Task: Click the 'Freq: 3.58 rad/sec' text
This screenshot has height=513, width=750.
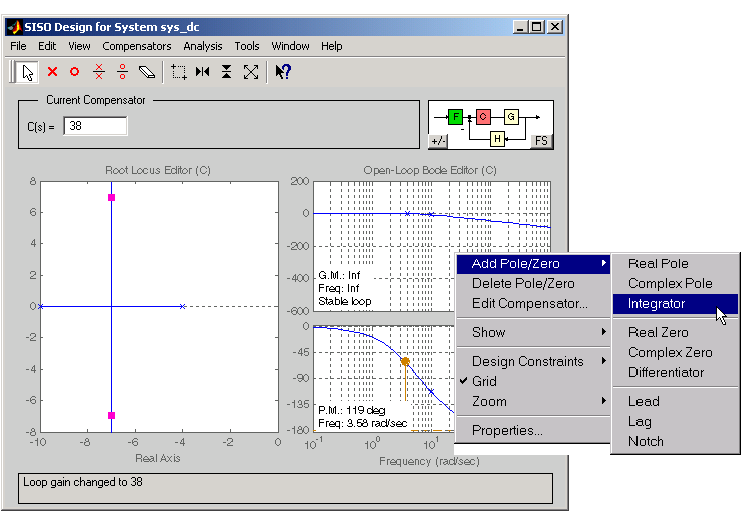Action: [363, 423]
